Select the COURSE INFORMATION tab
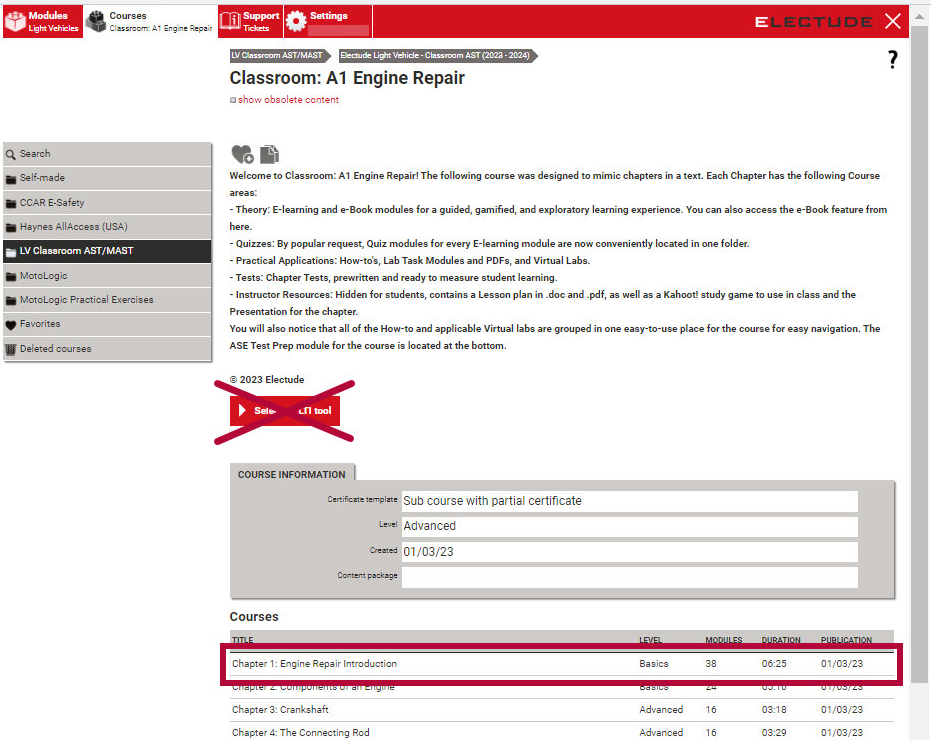931x740 pixels. pyautogui.click(x=292, y=474)
